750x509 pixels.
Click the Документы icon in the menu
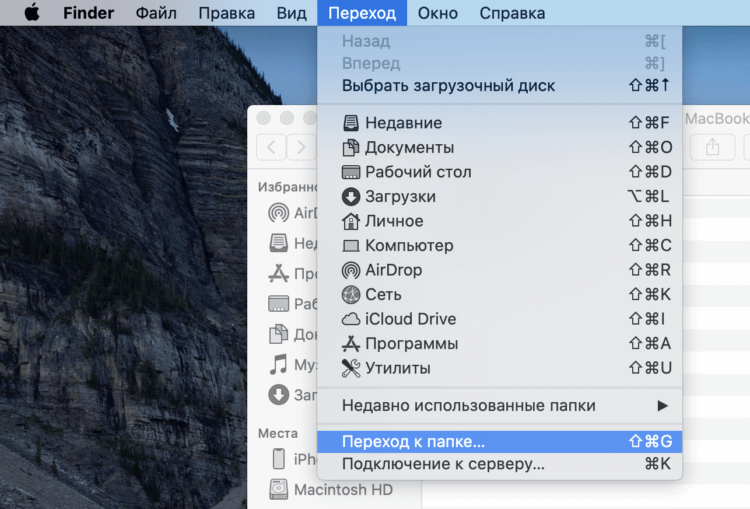[351, 147]
